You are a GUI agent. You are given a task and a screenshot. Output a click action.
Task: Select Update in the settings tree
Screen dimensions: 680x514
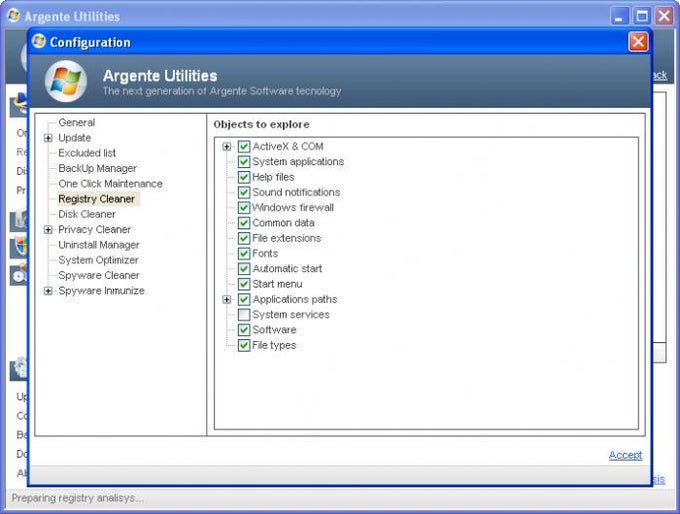[x=75, y=138]
